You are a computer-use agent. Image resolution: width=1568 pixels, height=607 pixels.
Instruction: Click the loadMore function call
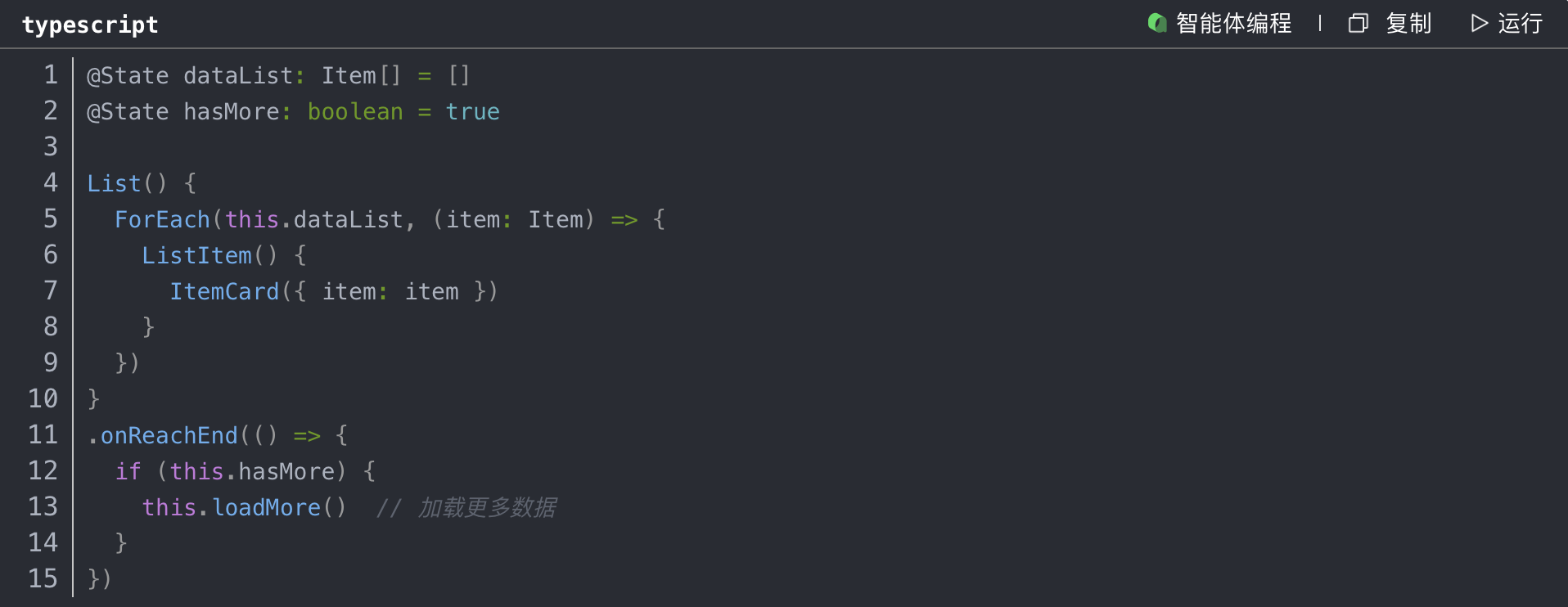click(266, 507)
